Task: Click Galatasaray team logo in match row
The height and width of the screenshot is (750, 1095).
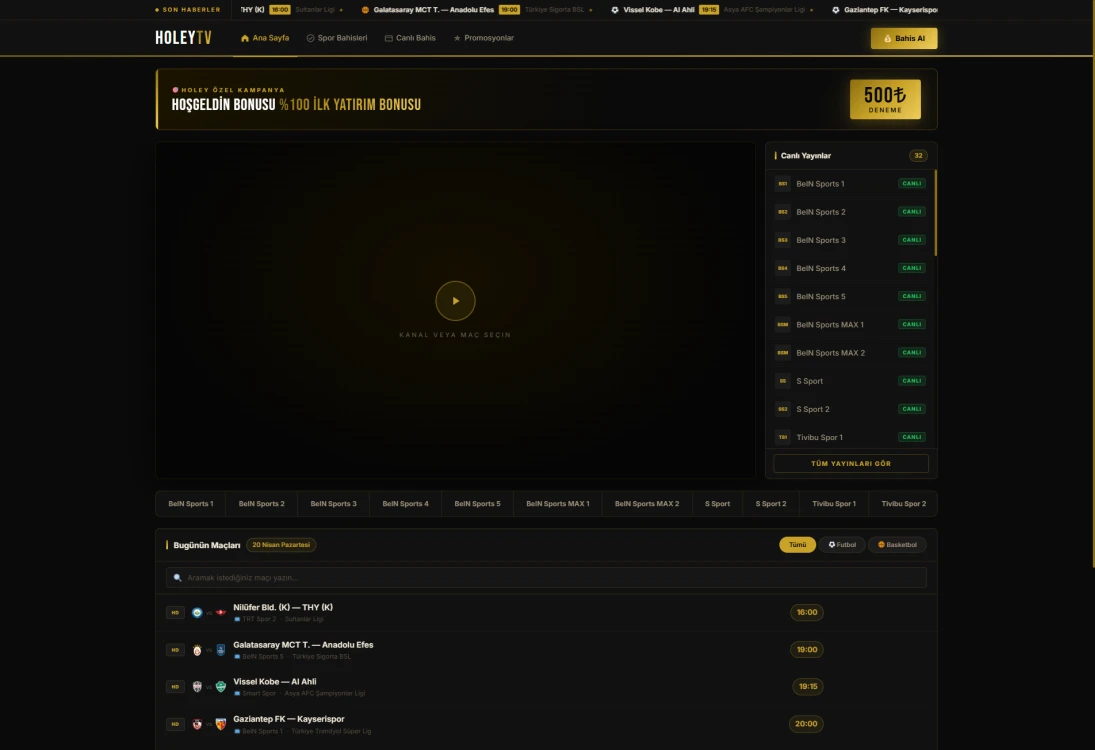Action: (x=197, y=650)
